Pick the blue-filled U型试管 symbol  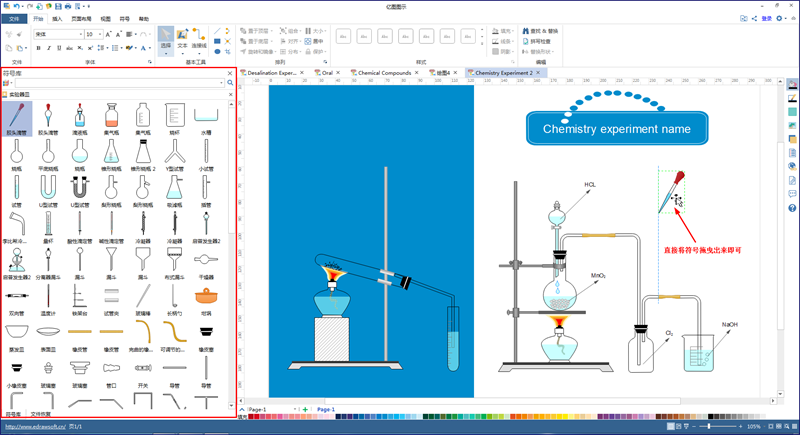tap(48, 187)
